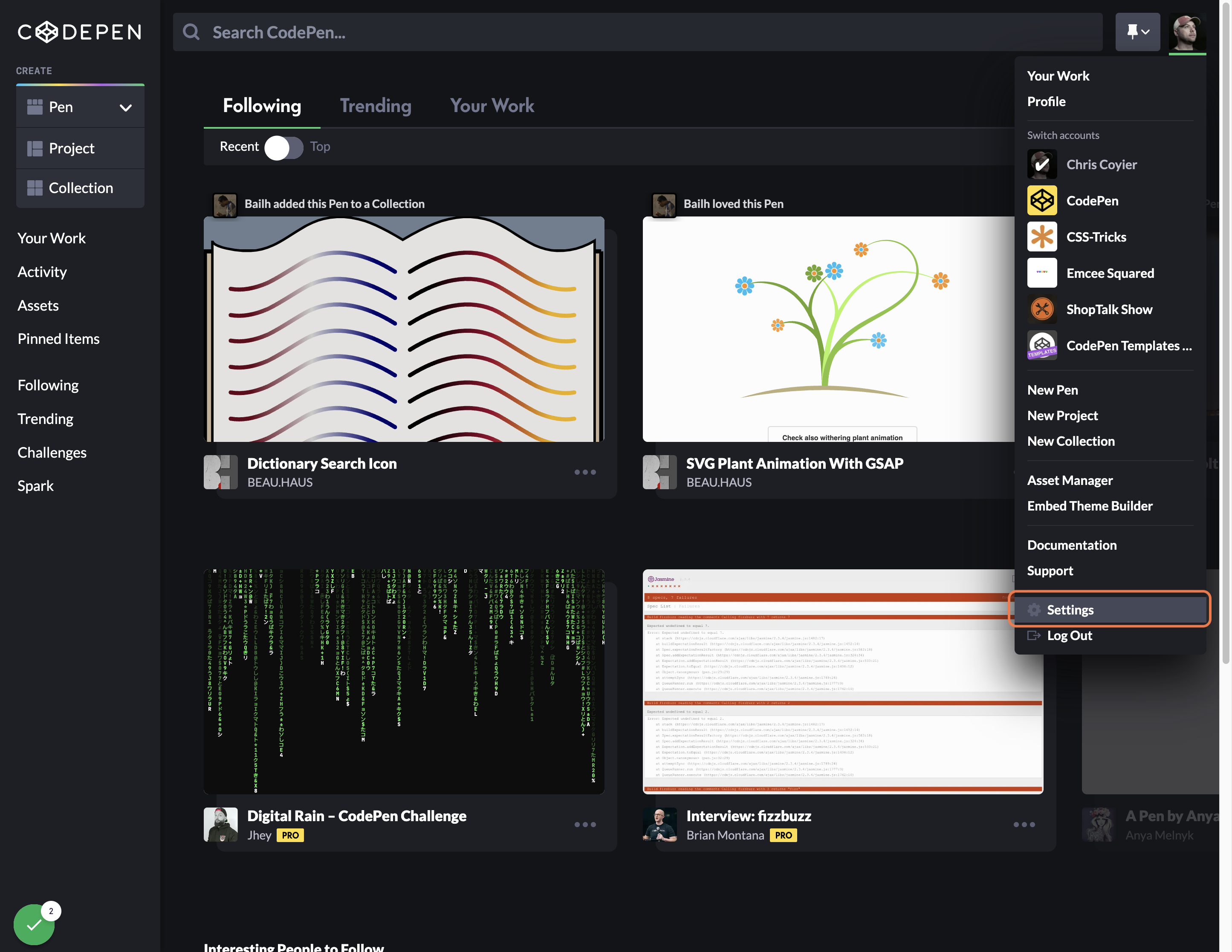Switch to the CSS-Tricks account icon

[x=1041, y=237]
